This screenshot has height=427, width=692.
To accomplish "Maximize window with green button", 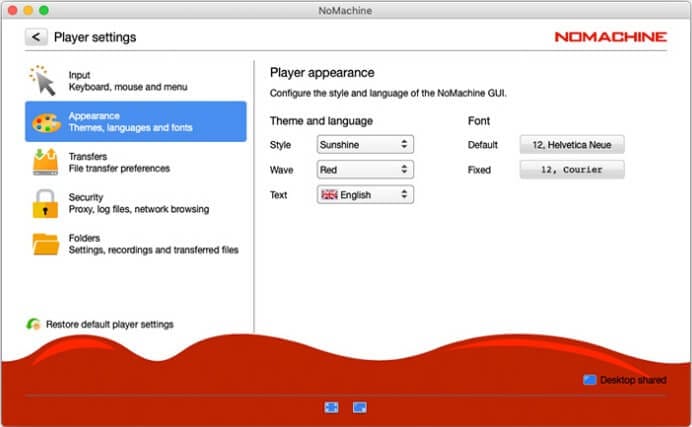I will (44, 10).
